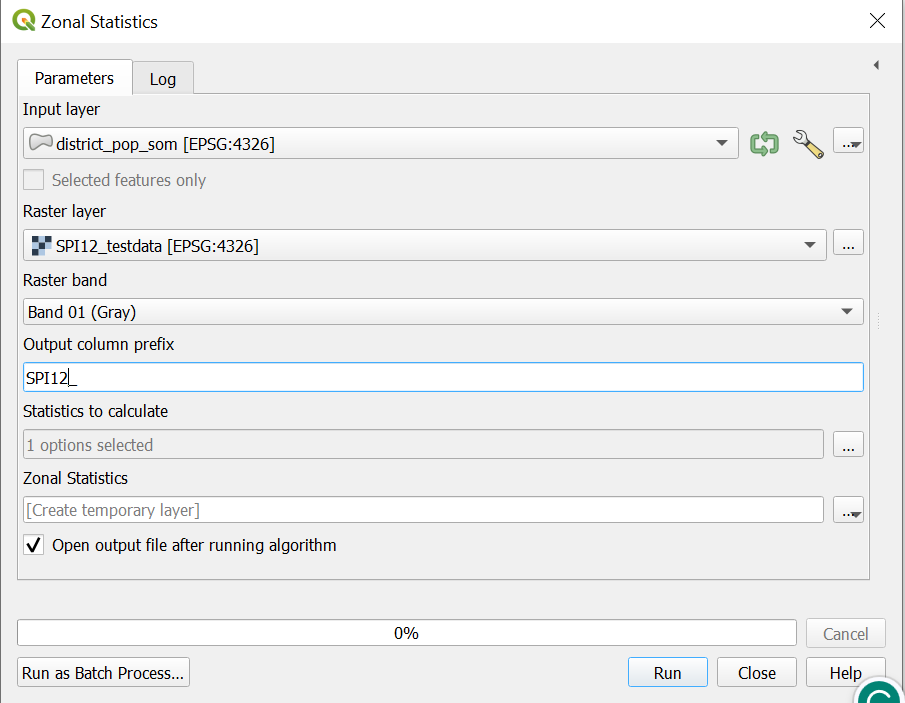Collapse help panel arrow at top right
The height and width of the screenshot is (703, 905).
click(876, 66)
